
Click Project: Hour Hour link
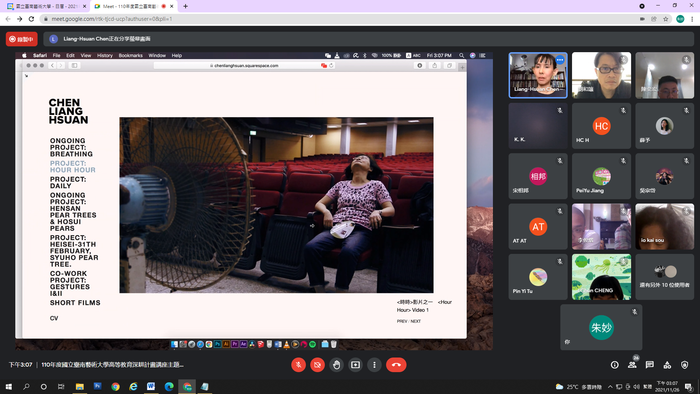point(73,166)
